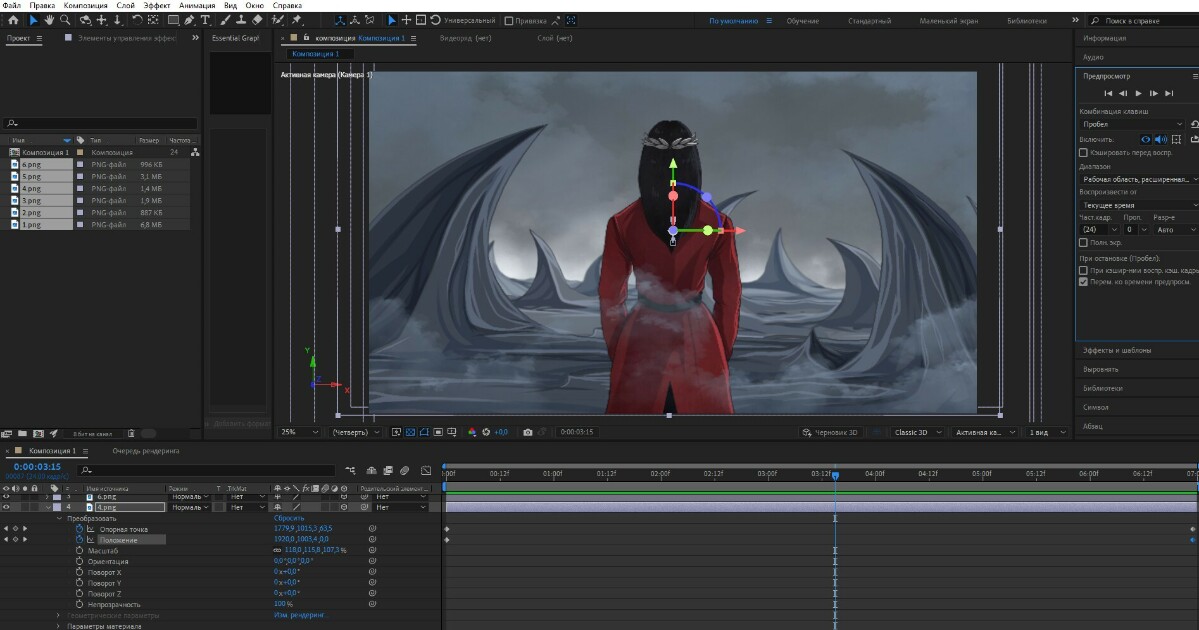Open the Эффект menu
The width and height of the screenshot is (1199, 630).
pos(157,5)
